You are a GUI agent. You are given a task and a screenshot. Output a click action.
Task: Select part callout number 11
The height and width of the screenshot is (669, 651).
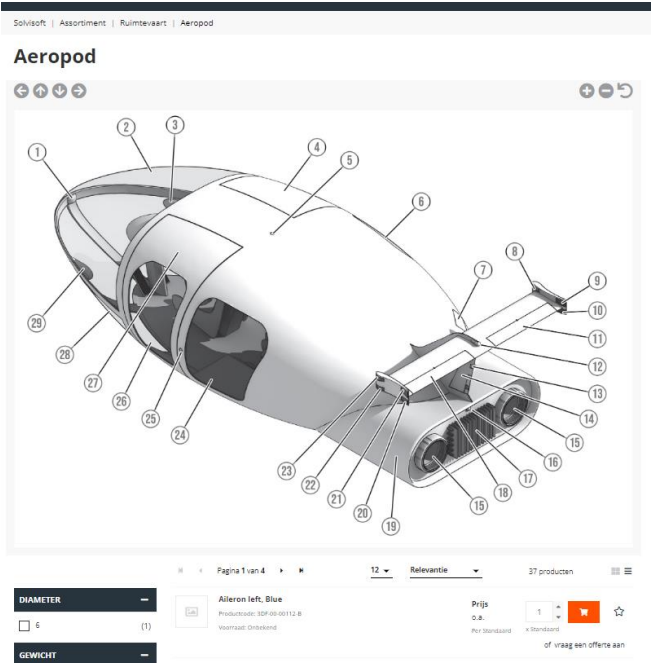597,339
